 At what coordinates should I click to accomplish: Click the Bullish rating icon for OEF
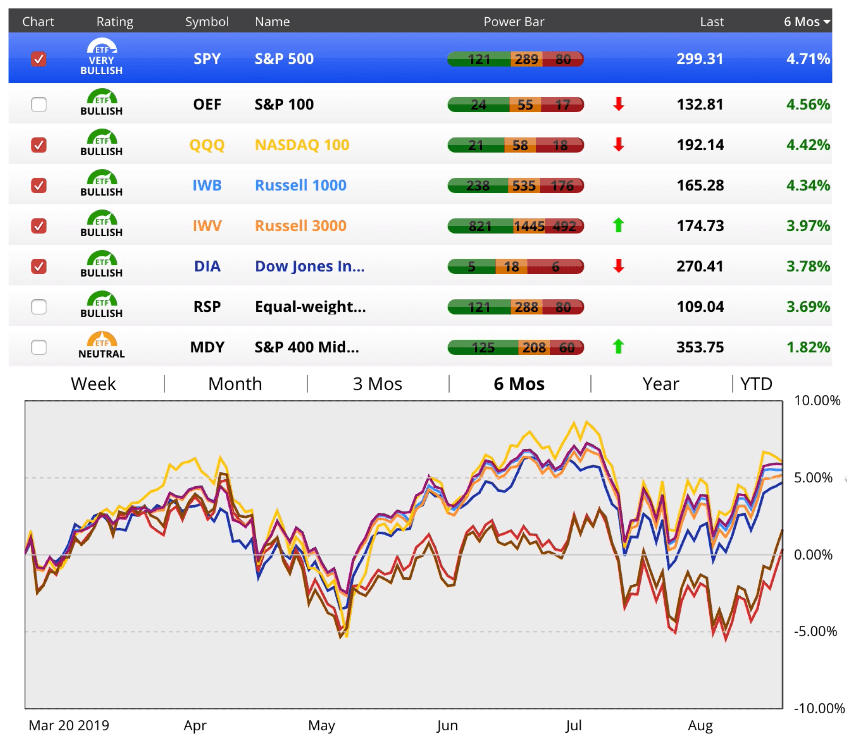[x=102, y=102]
